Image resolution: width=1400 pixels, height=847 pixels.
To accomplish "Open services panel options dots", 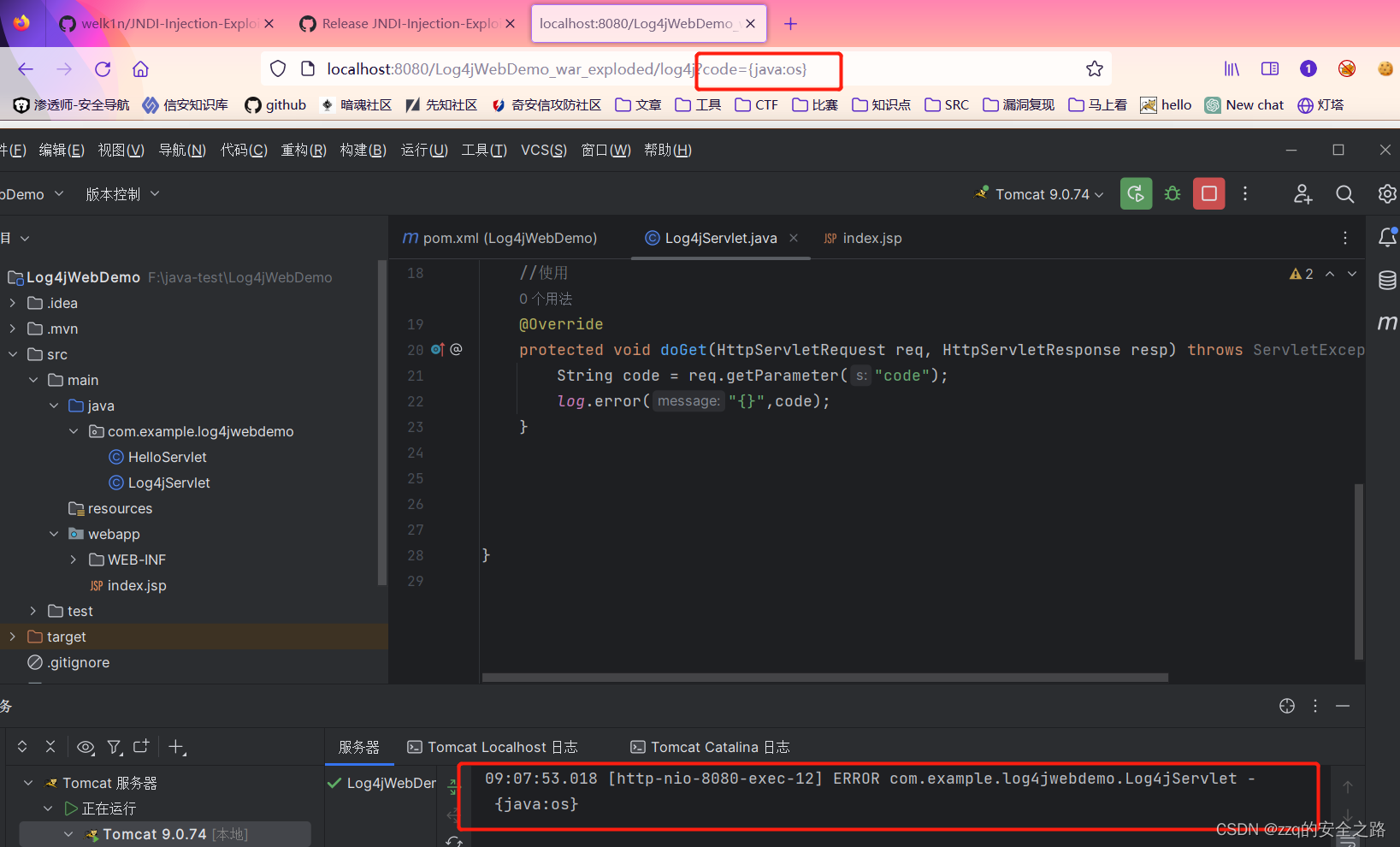I will 1315,706.
